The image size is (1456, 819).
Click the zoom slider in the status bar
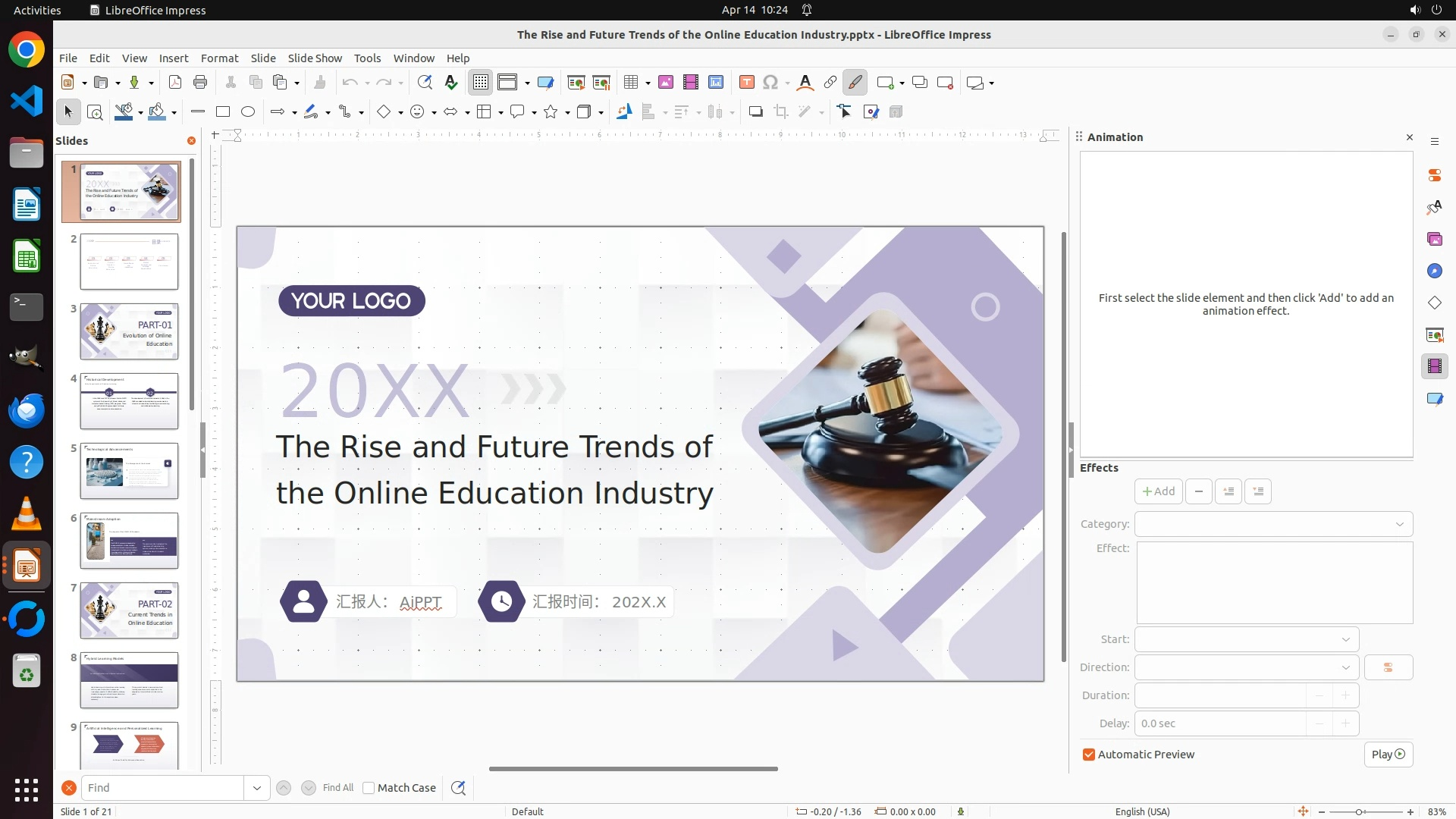[1357, 812]
